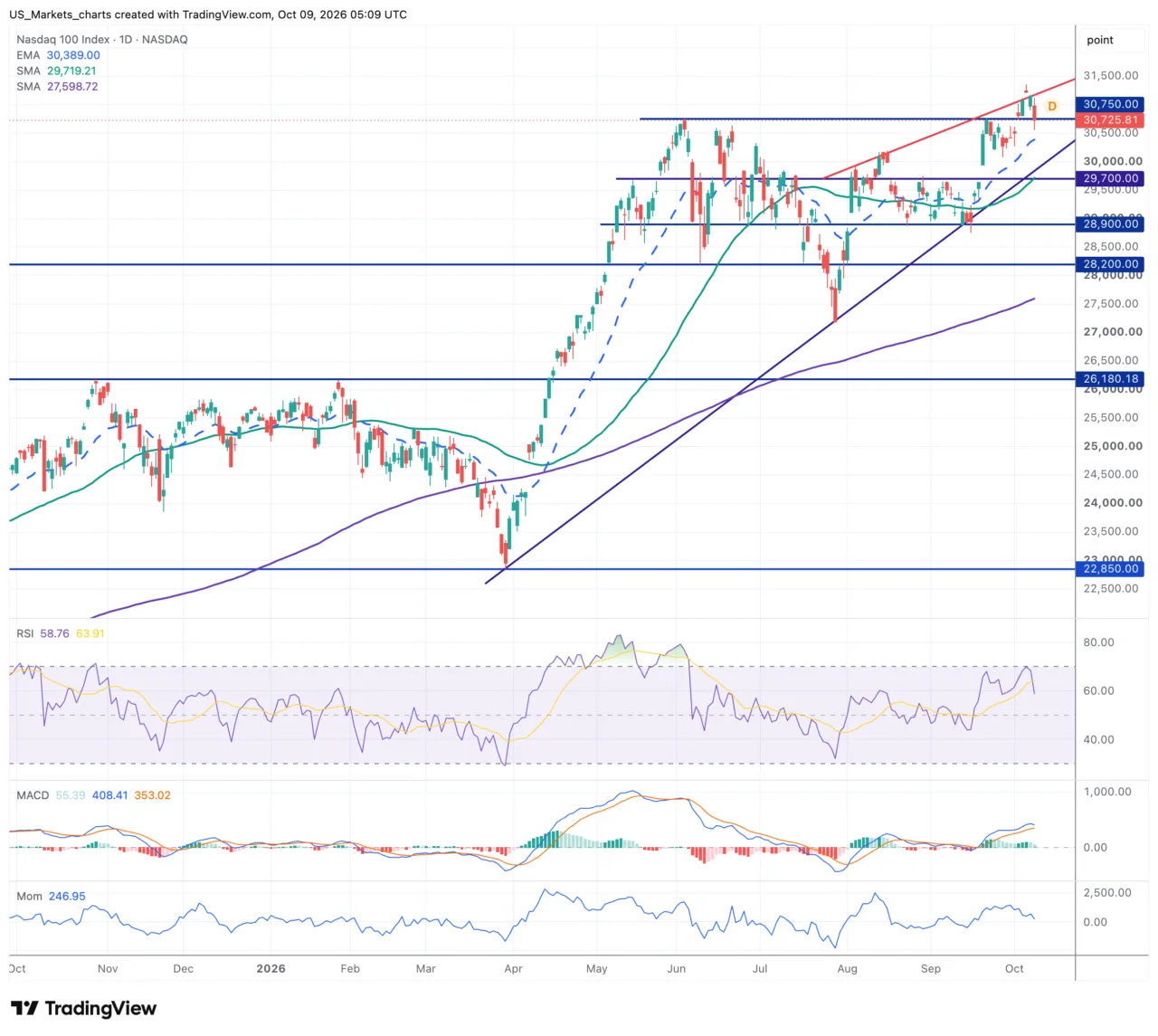The height and width of the screenshot is (1036, 1158).
Task: Click the 28,900.00 price level tag
Action: pyautogui.click(x=1110, y=224)
